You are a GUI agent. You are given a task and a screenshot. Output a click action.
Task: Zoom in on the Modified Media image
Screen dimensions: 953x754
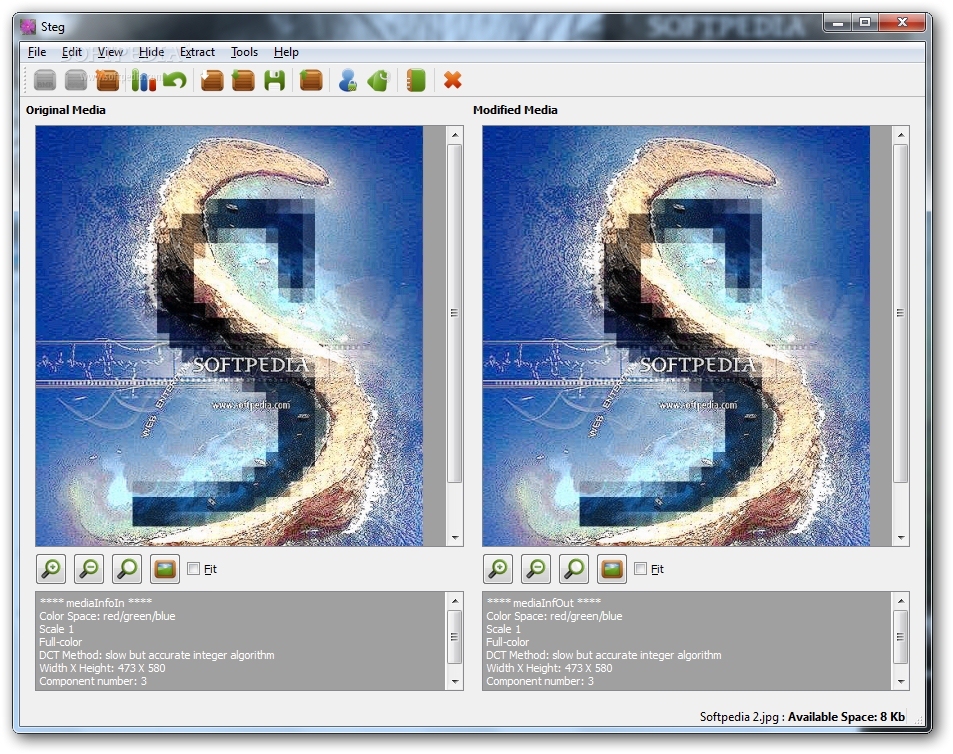click(x=498, y=569)
